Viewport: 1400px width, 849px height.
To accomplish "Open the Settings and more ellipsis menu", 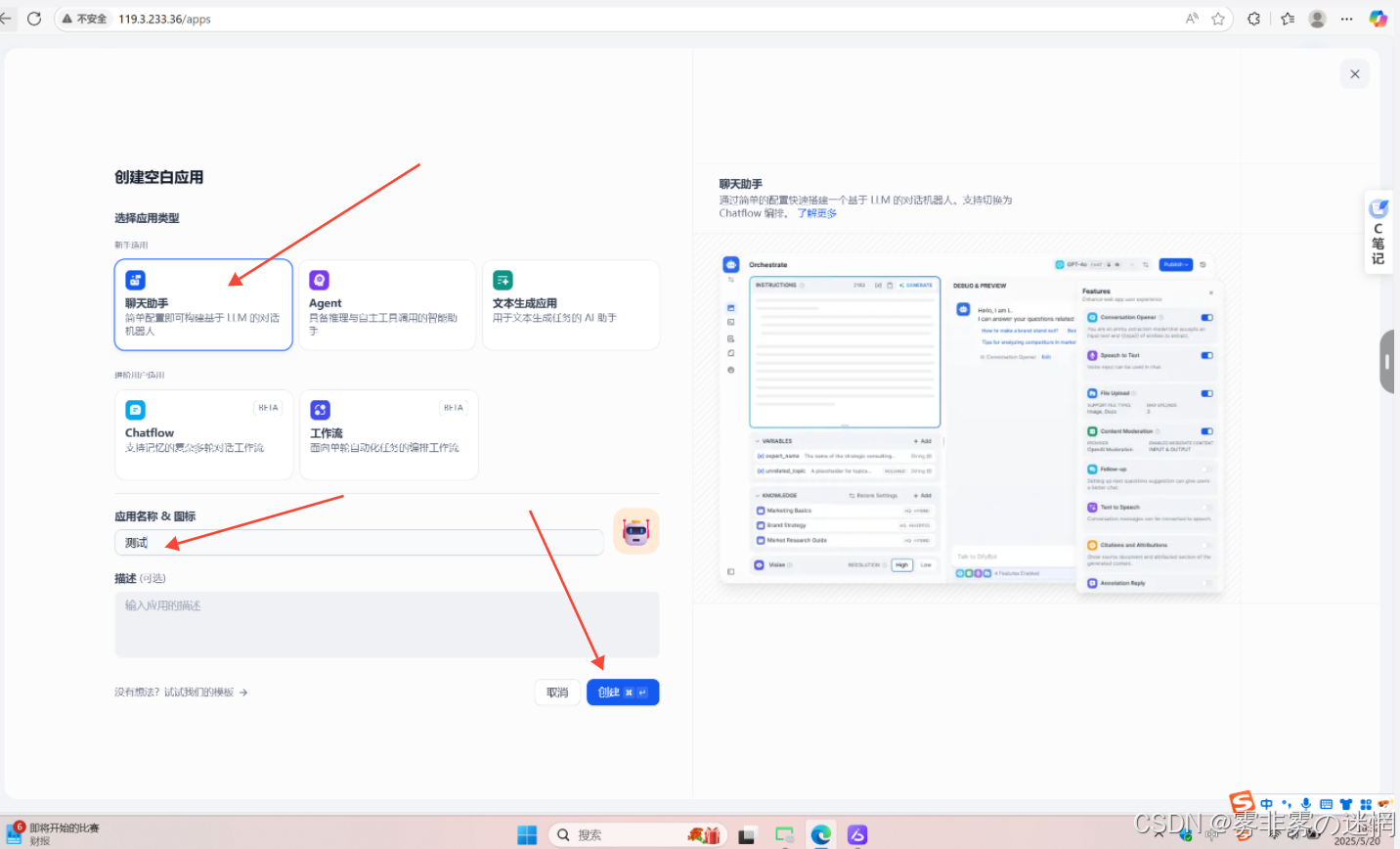I will 1347,19.
